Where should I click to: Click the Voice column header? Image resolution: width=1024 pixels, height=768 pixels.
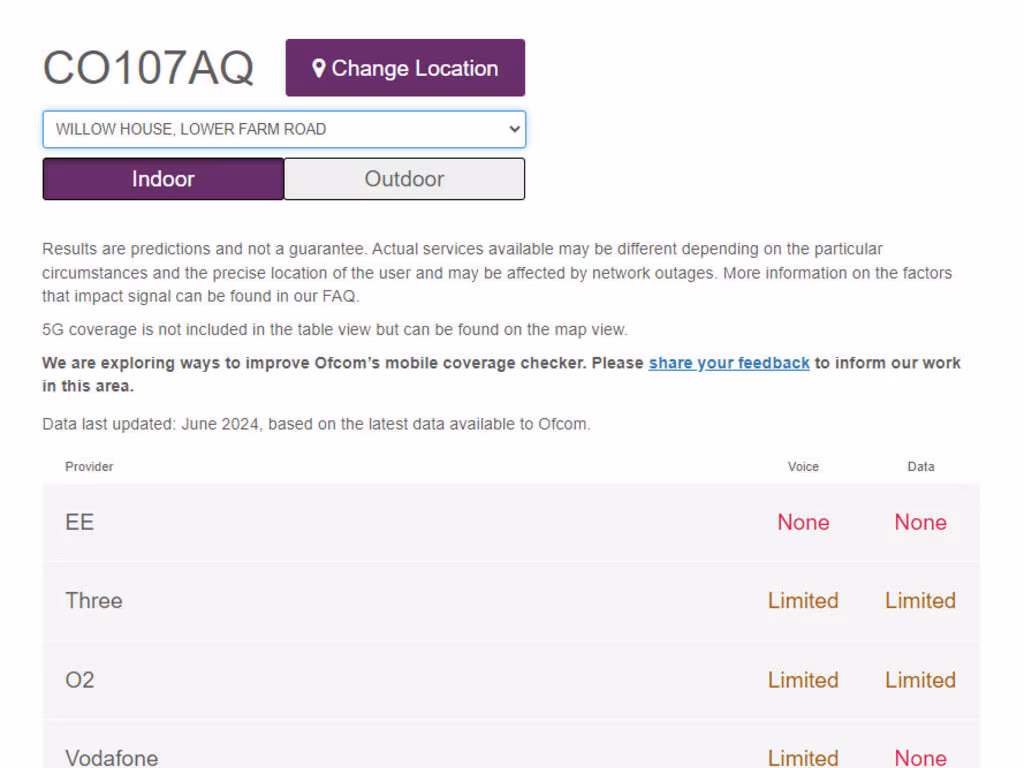[x=803, y=467]
